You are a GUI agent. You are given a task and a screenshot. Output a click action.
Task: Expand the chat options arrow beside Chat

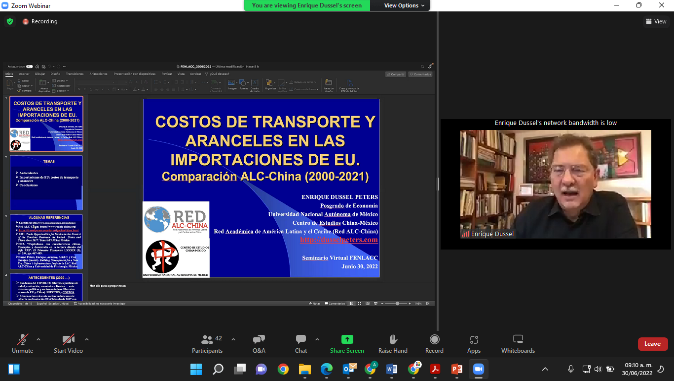317,339
